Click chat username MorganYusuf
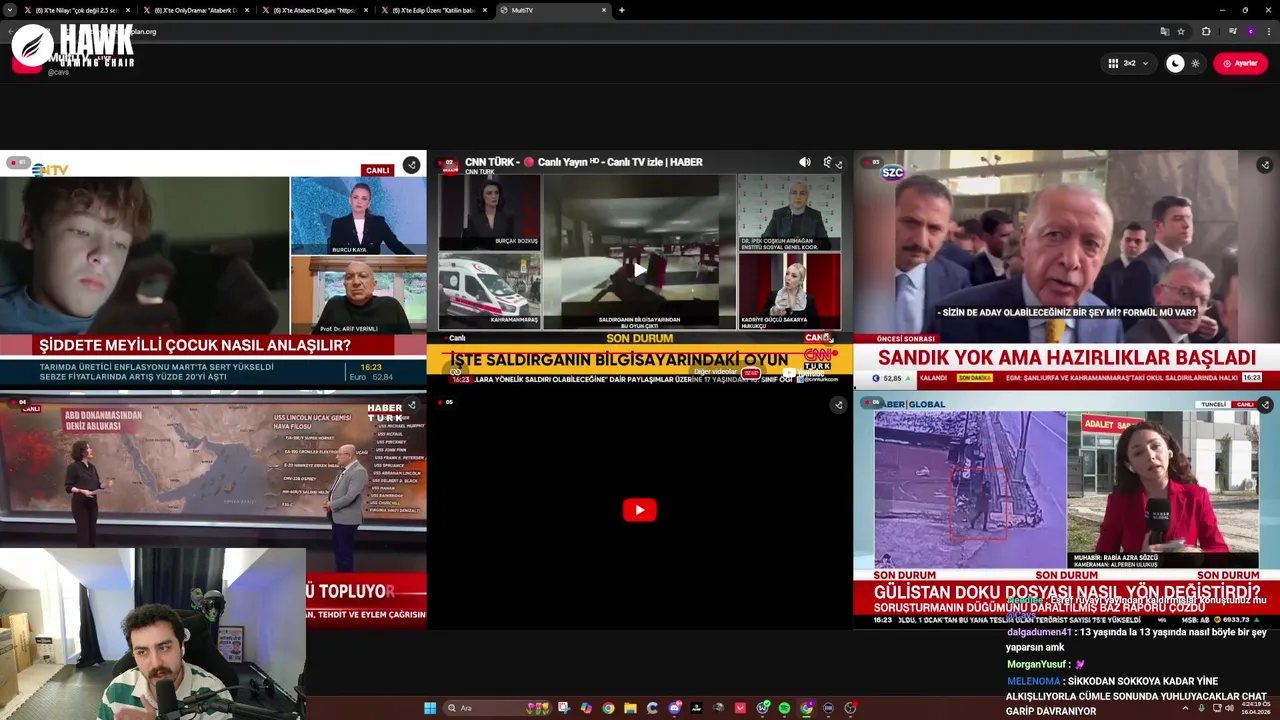Viewport: 1280px width, 720px height. point(1036,664)
